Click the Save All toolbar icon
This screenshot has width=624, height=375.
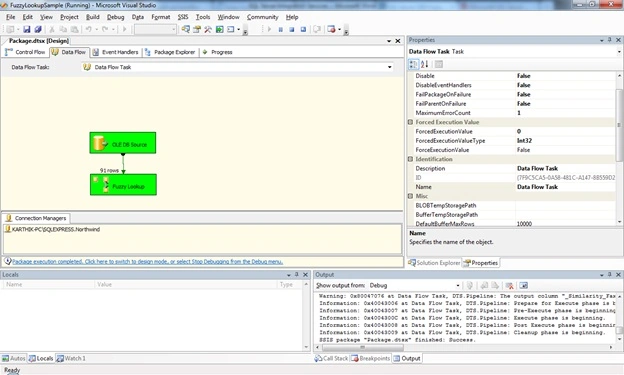click(x=38, y=29)
